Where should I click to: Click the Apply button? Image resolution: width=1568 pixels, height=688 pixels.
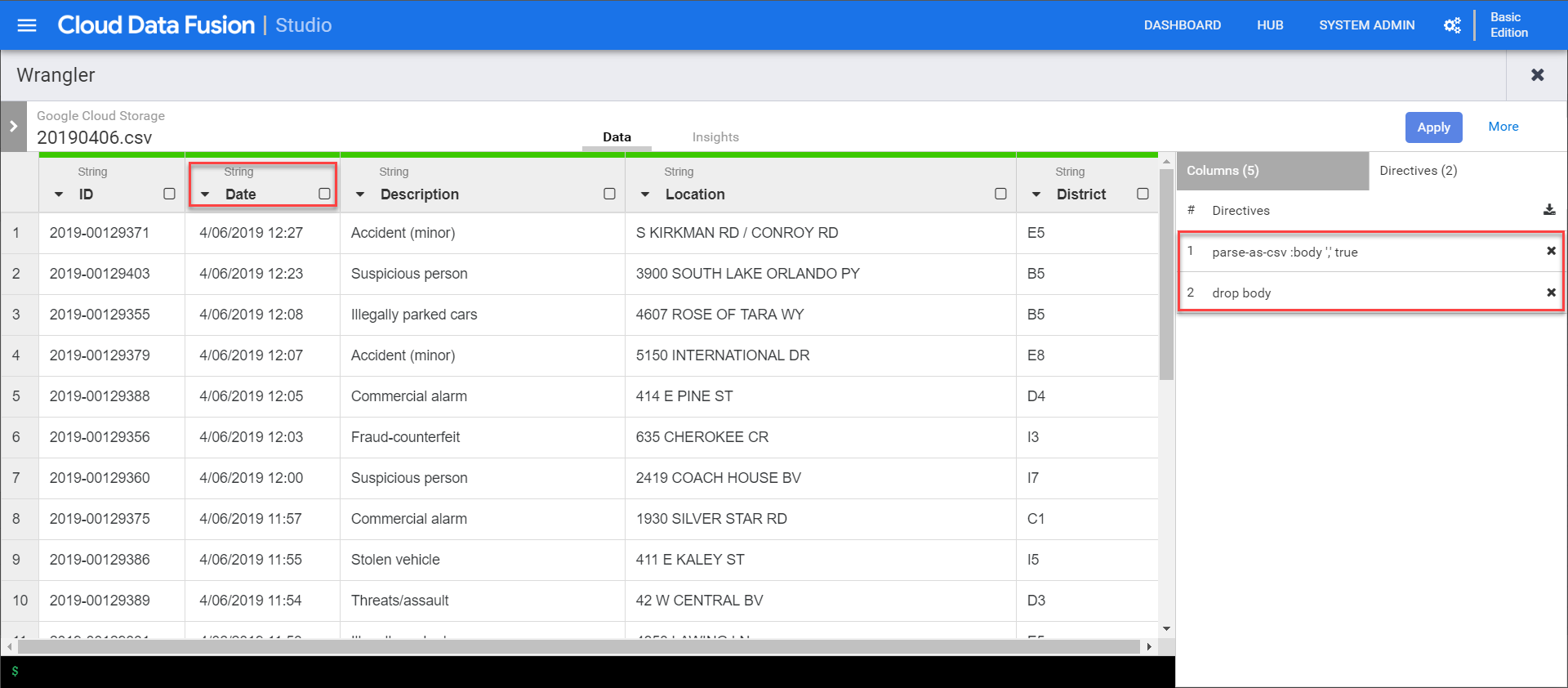1433,127
